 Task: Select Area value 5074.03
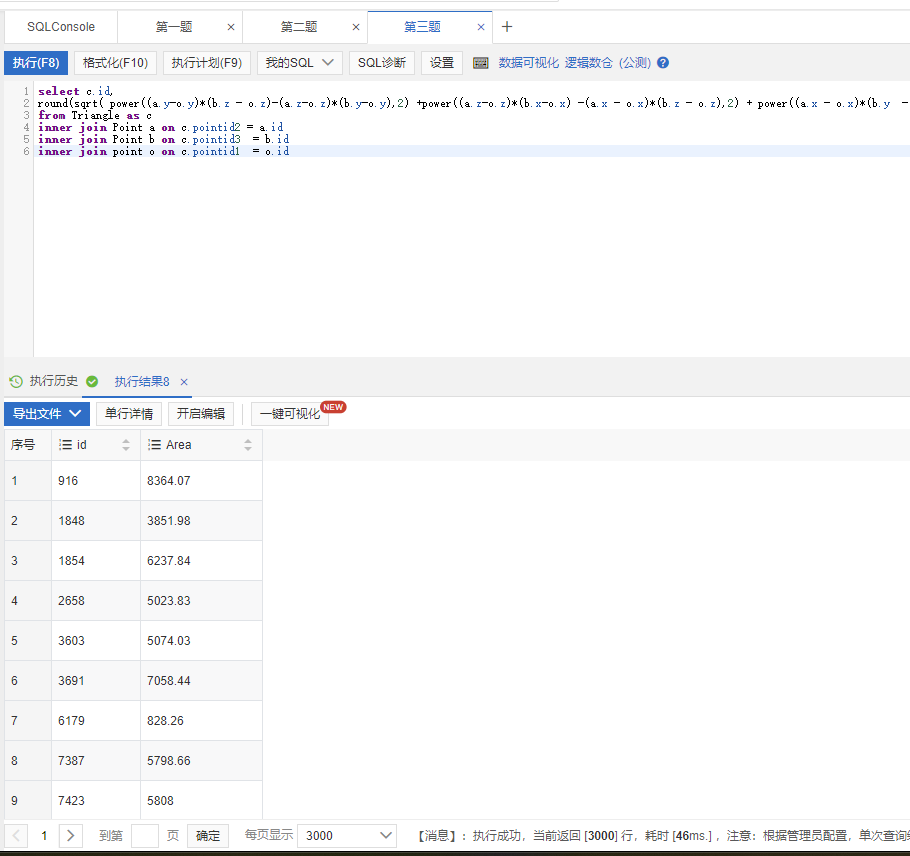[201, 641]
